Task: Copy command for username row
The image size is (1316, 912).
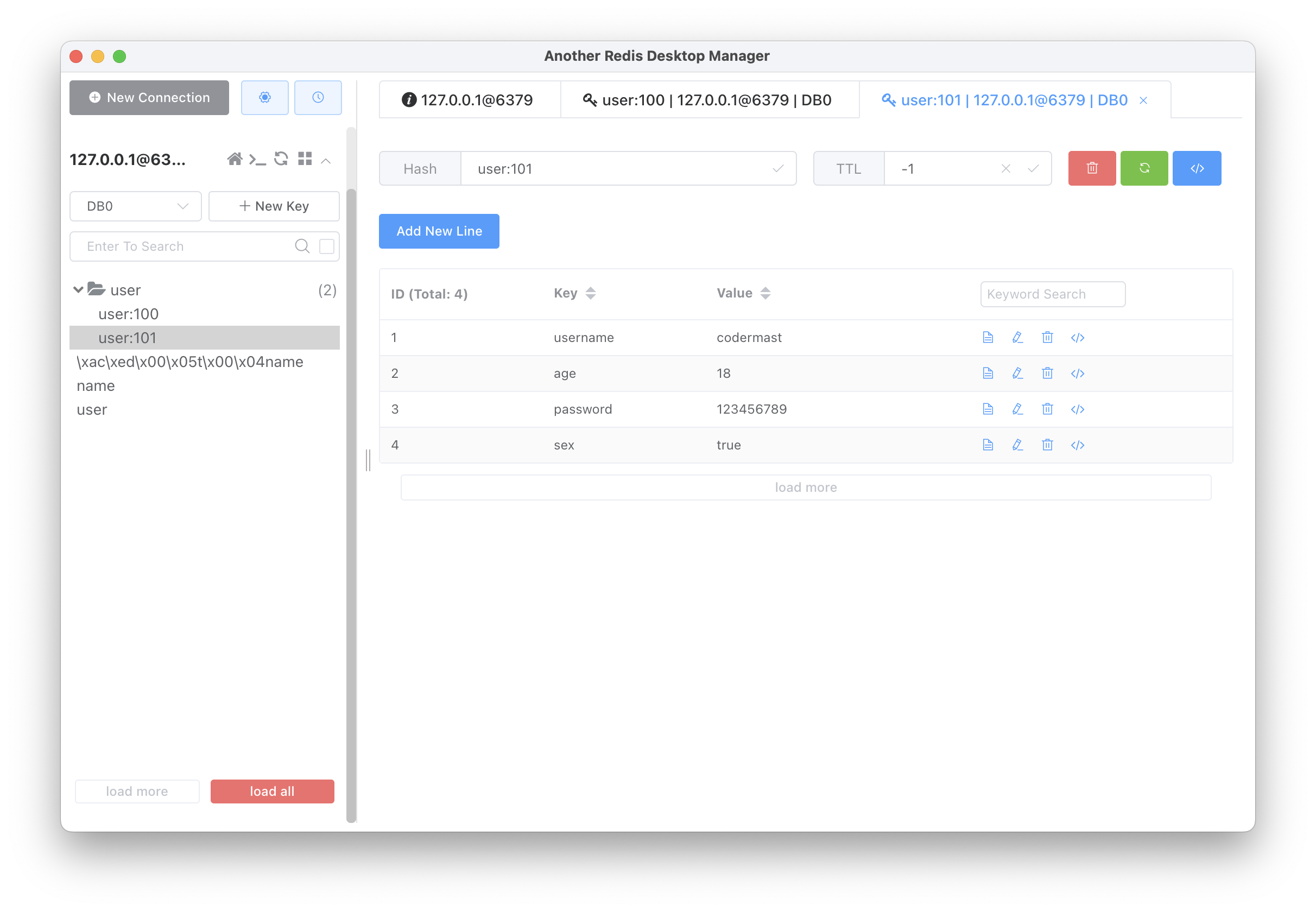Action: (1077, 338)
